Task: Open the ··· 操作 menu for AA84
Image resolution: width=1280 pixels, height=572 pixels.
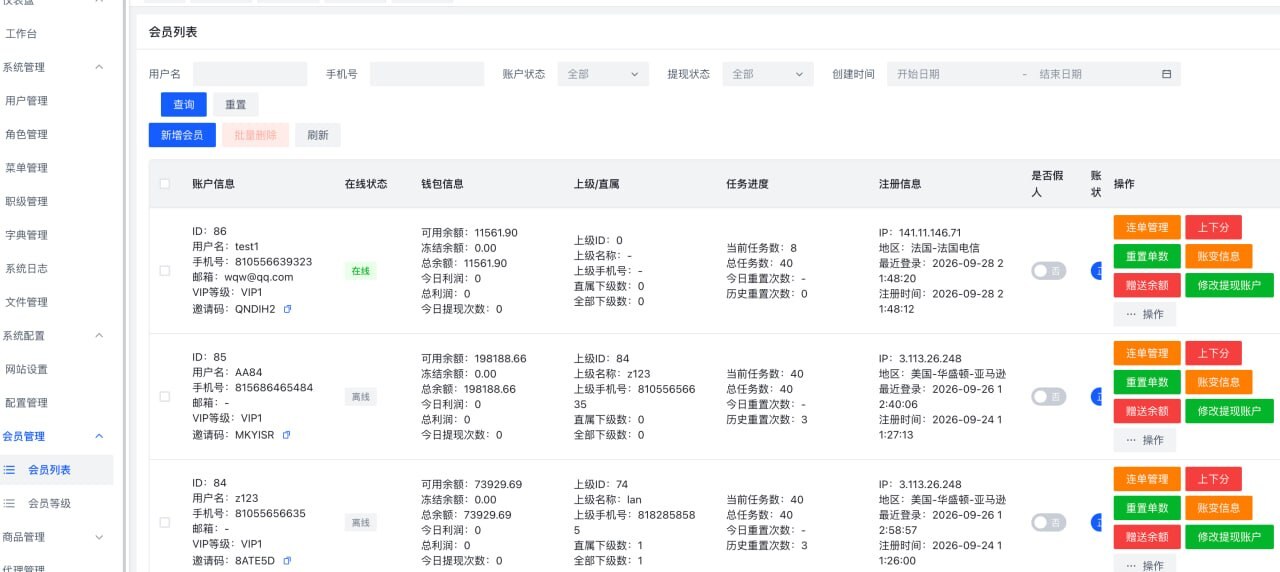Action: [x=1145, y=440]
